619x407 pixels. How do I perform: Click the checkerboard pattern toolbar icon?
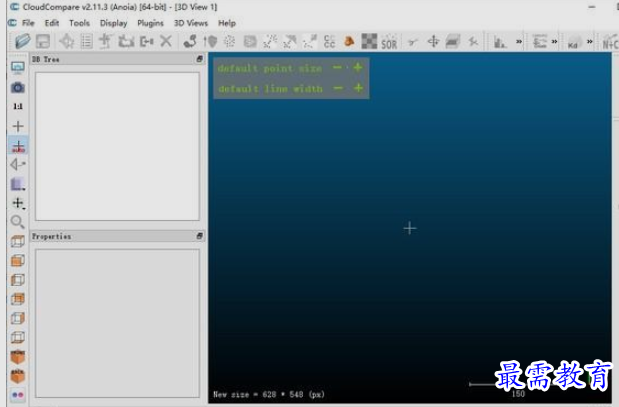tap(369, 41)
